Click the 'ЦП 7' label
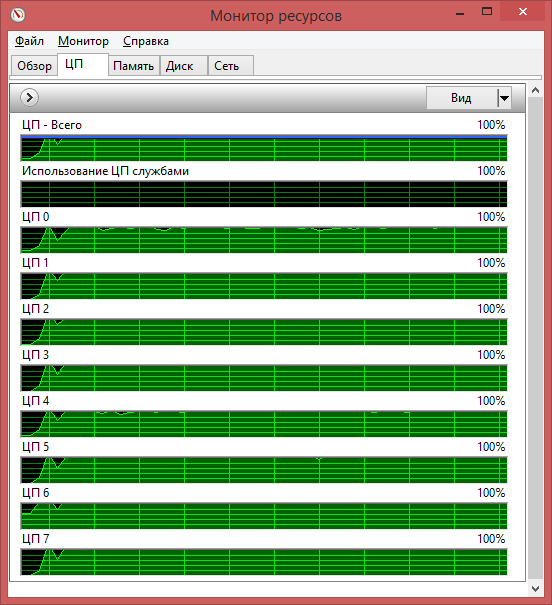Screen dimensions: 552x605 [35, 539]
